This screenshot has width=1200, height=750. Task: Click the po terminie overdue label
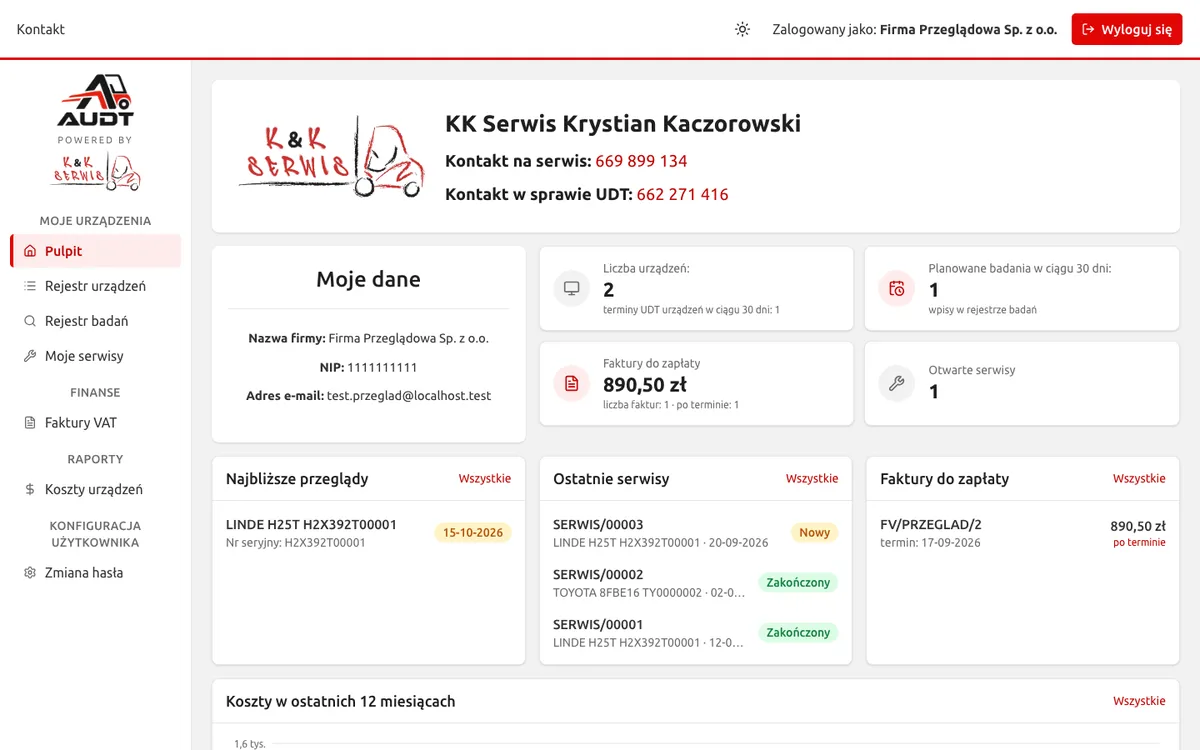(x=1139, y=543)
